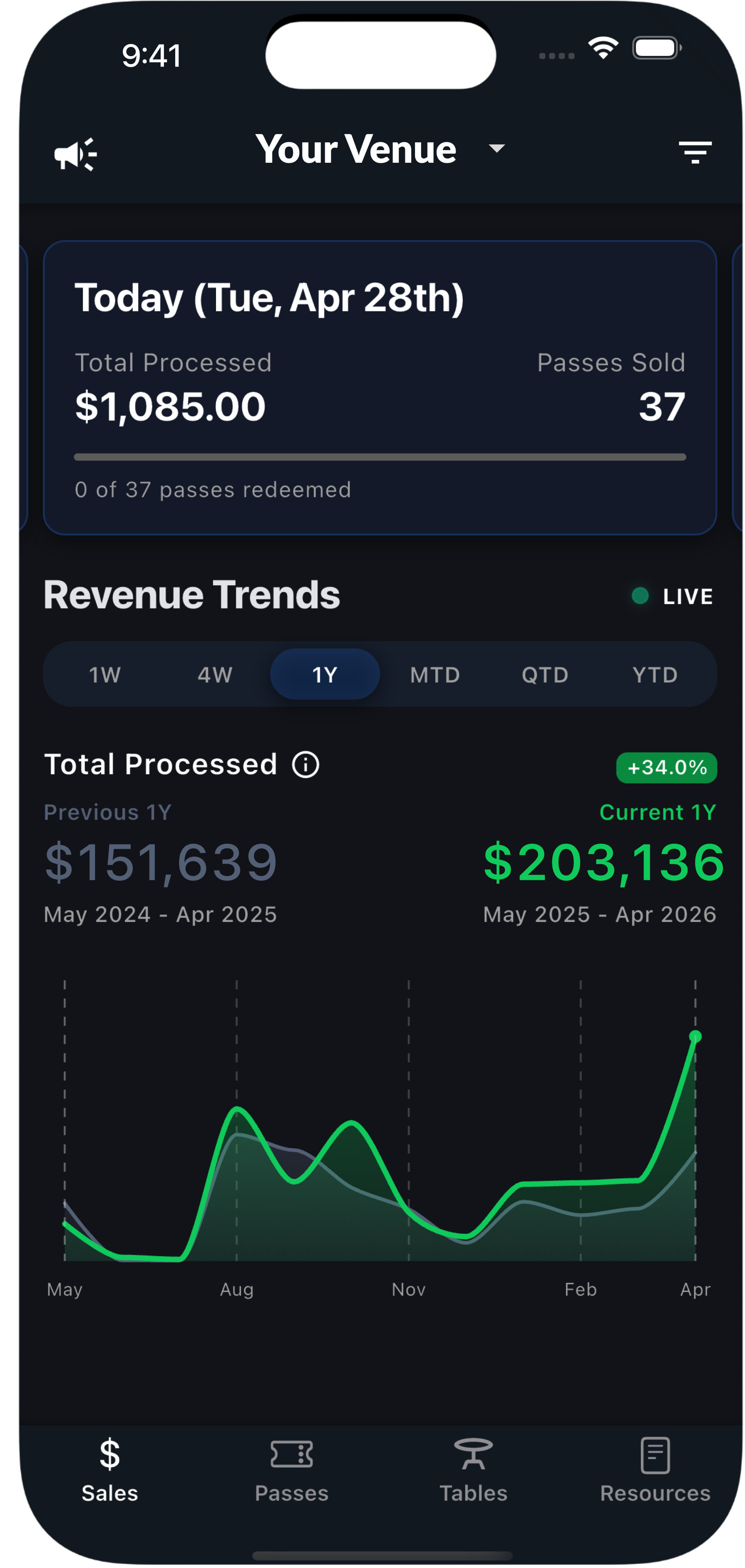This screenshot has height=1568, width=745.
Task: Tap the battery icon in status bar
Action: 657,48
